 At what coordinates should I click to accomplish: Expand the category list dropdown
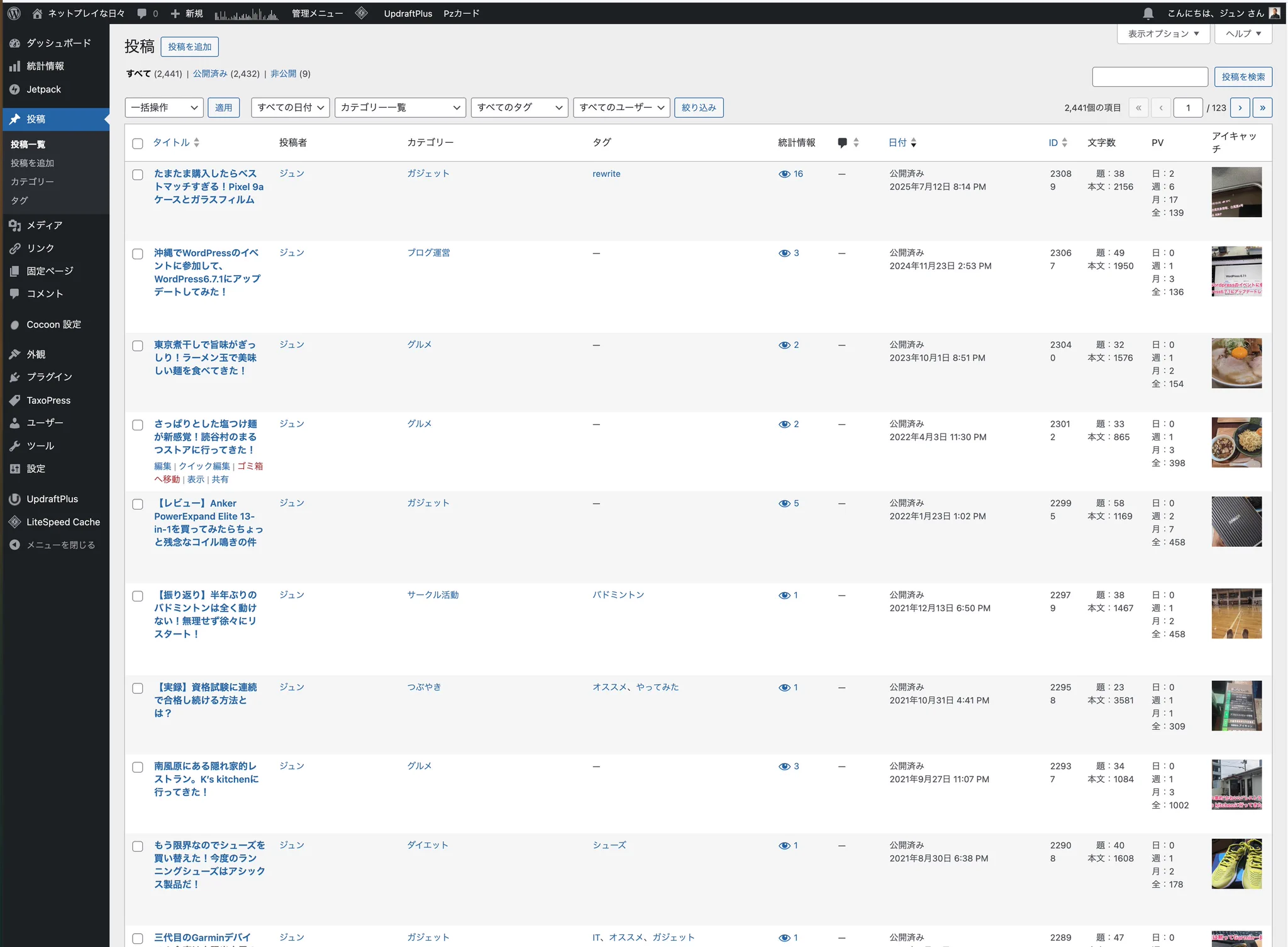click(x=400, y=108)
